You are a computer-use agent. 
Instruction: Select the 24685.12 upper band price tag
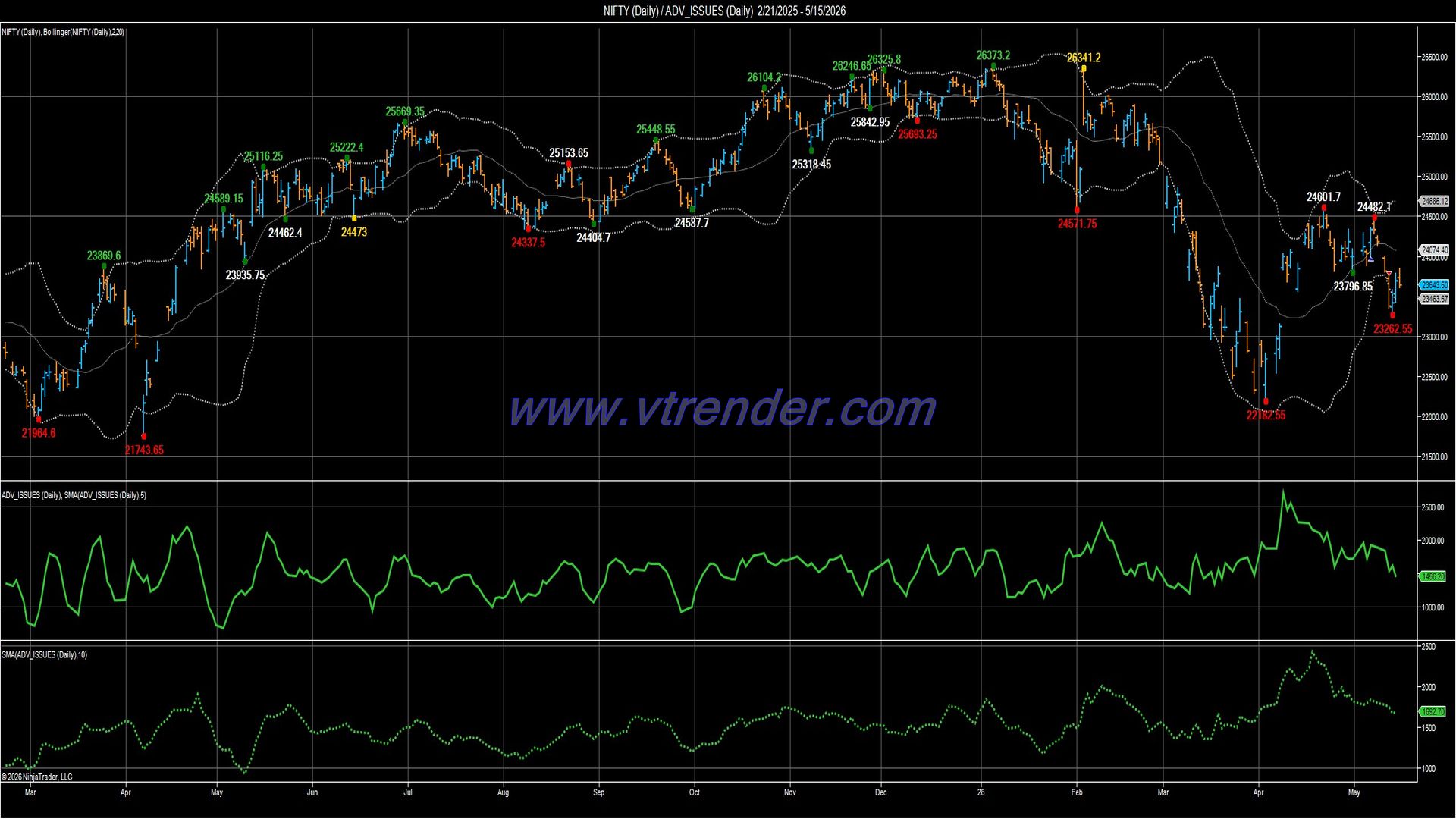(x=1434, y=202)
